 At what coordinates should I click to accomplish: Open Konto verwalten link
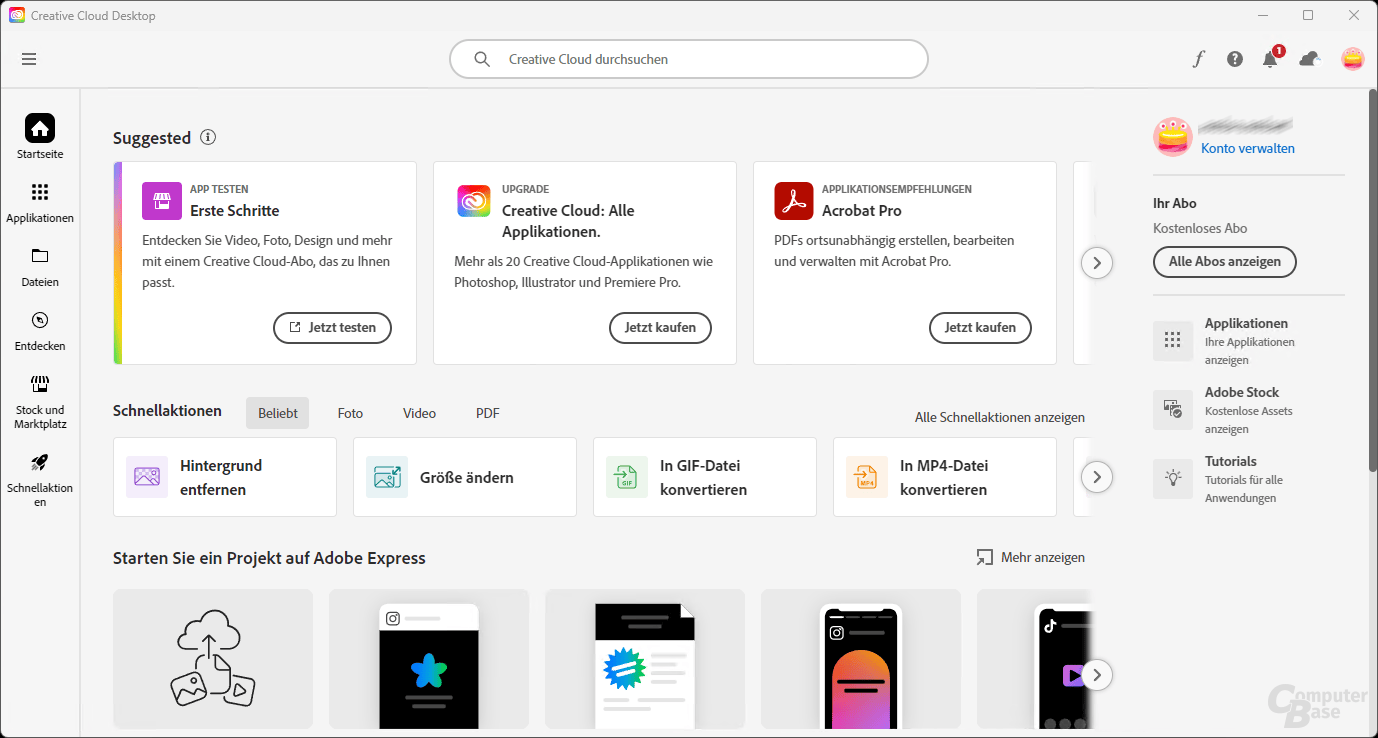tap(1248, 148)
